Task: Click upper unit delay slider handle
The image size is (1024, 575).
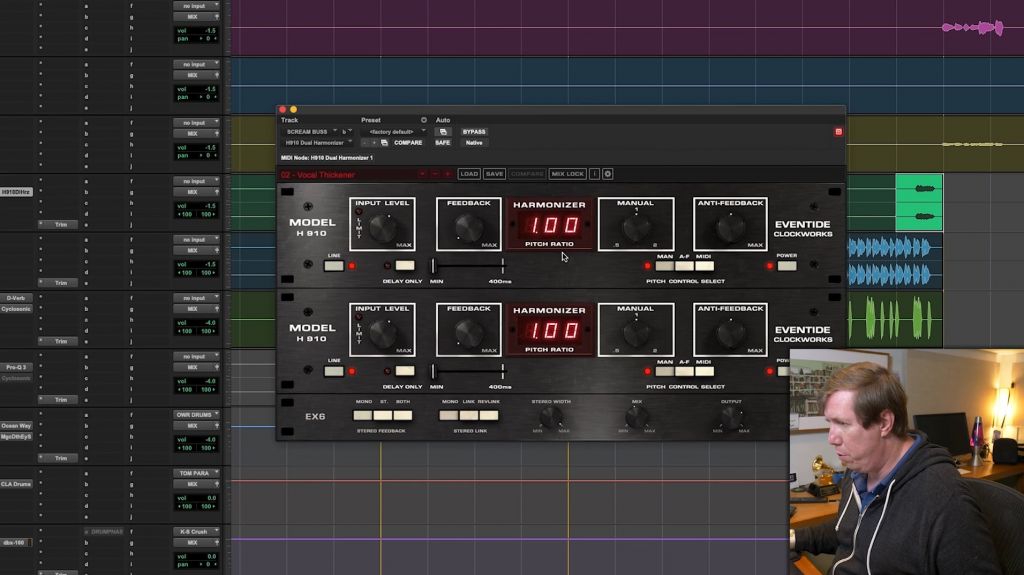Action: [x=433, y=265]
